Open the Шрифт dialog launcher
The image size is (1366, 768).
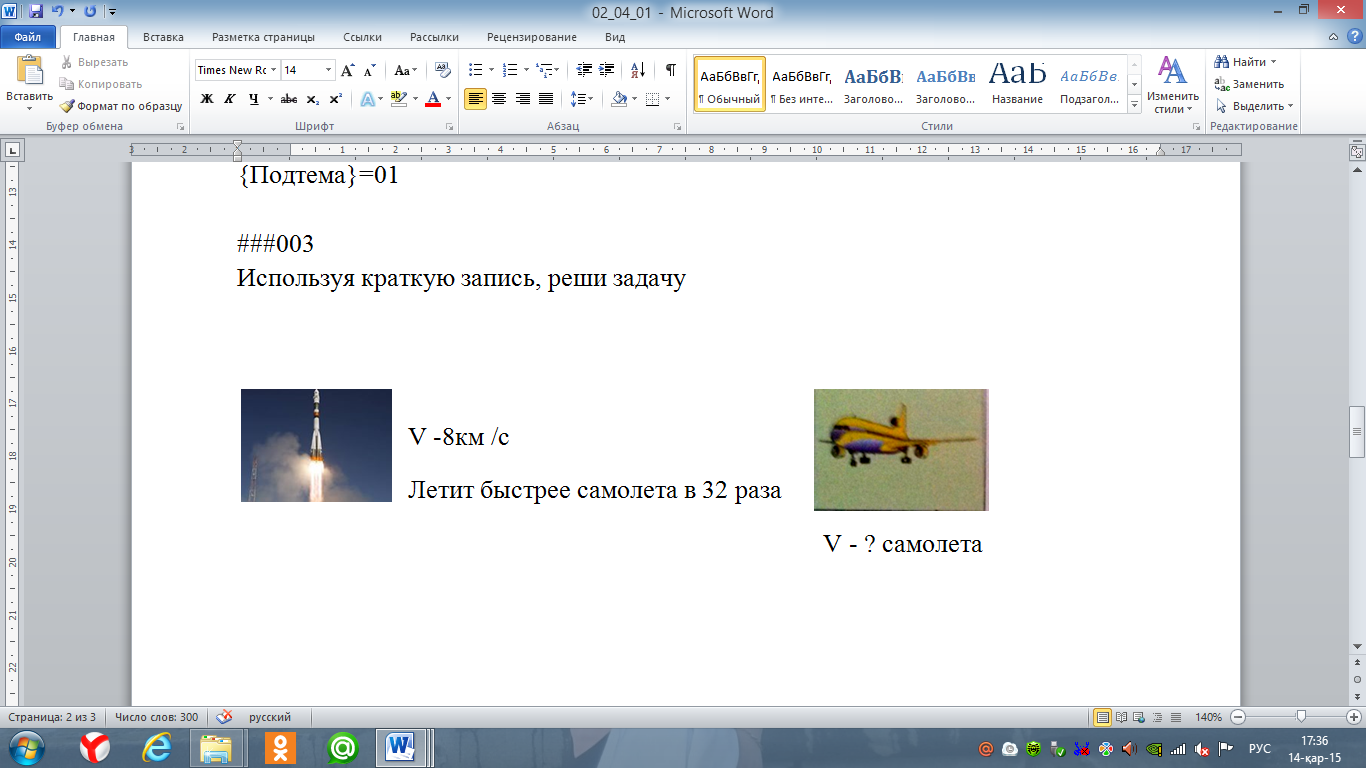point(449,127)
